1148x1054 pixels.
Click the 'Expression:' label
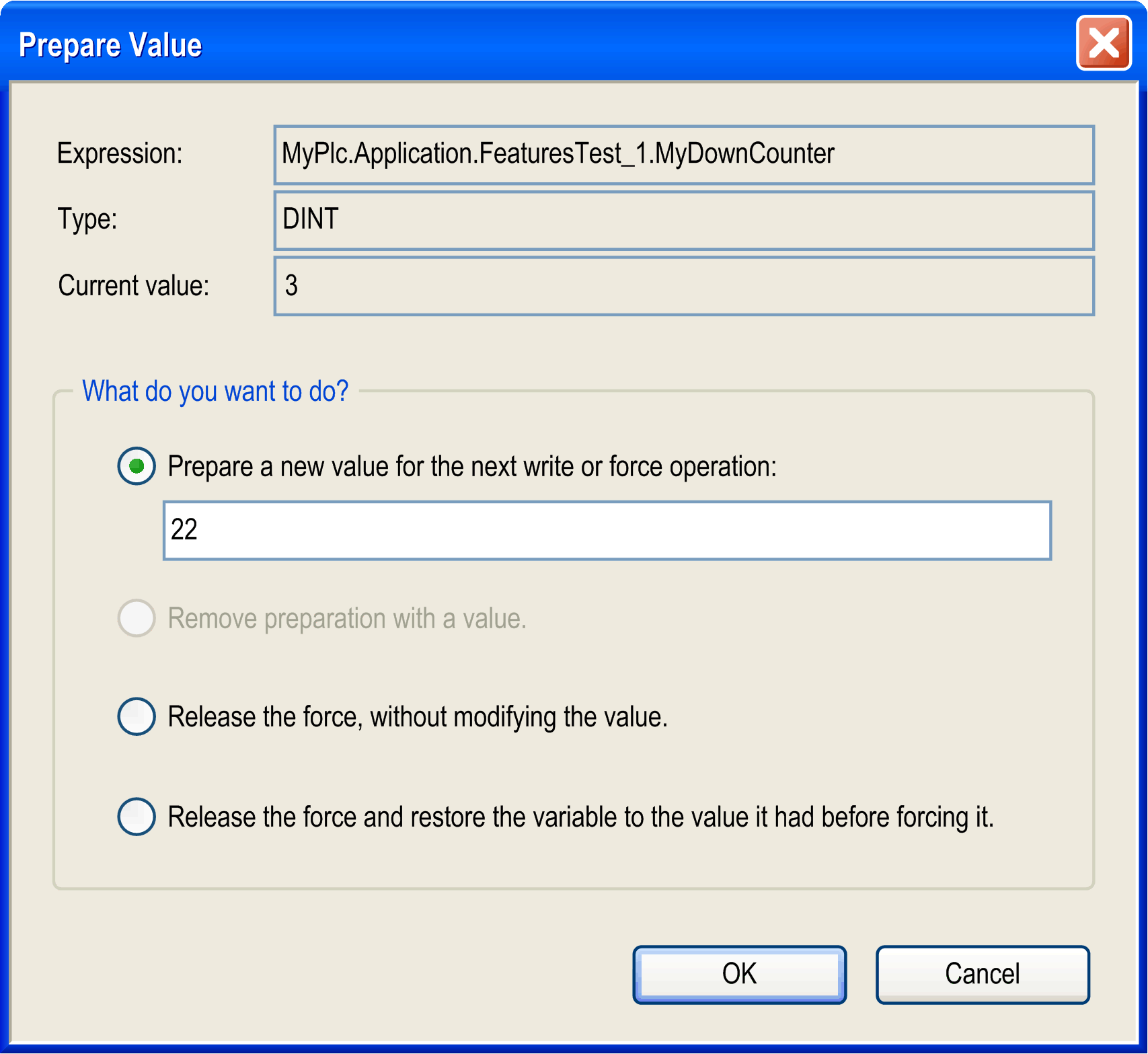point(120,153)
